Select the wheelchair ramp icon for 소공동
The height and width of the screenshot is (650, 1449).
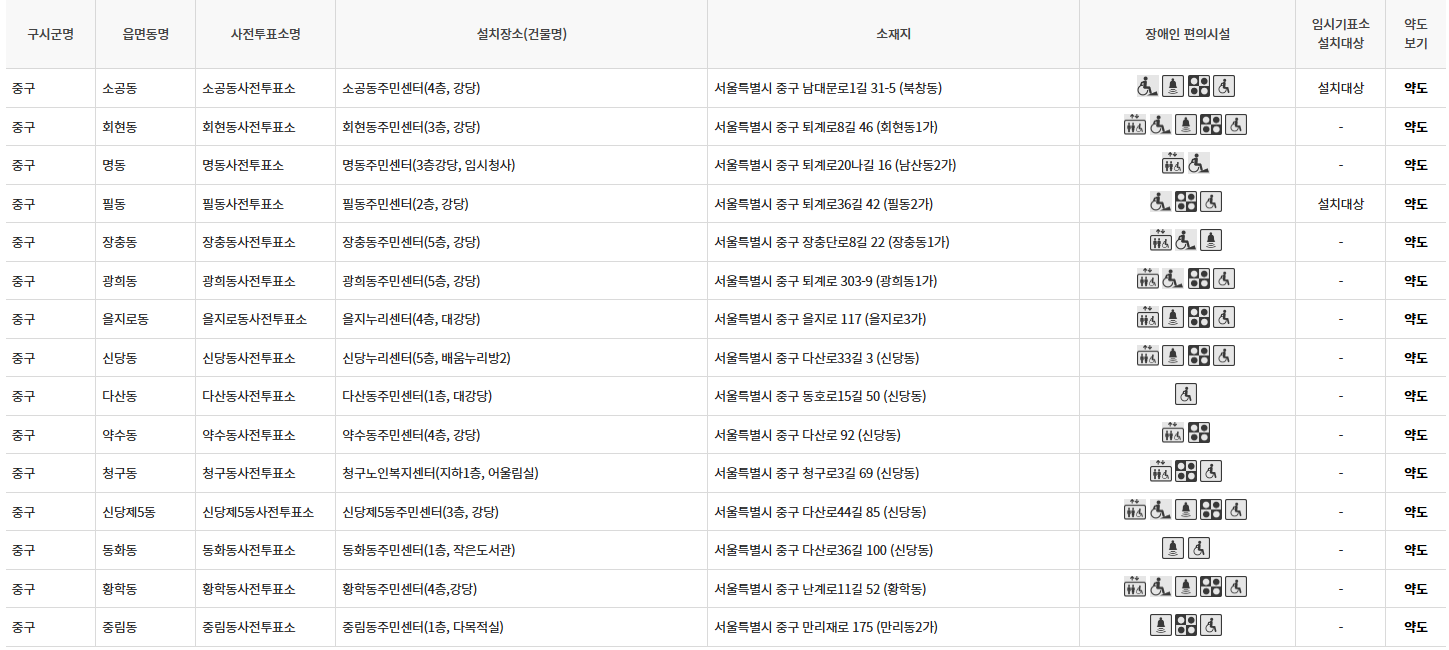[x=1146, y=87]
